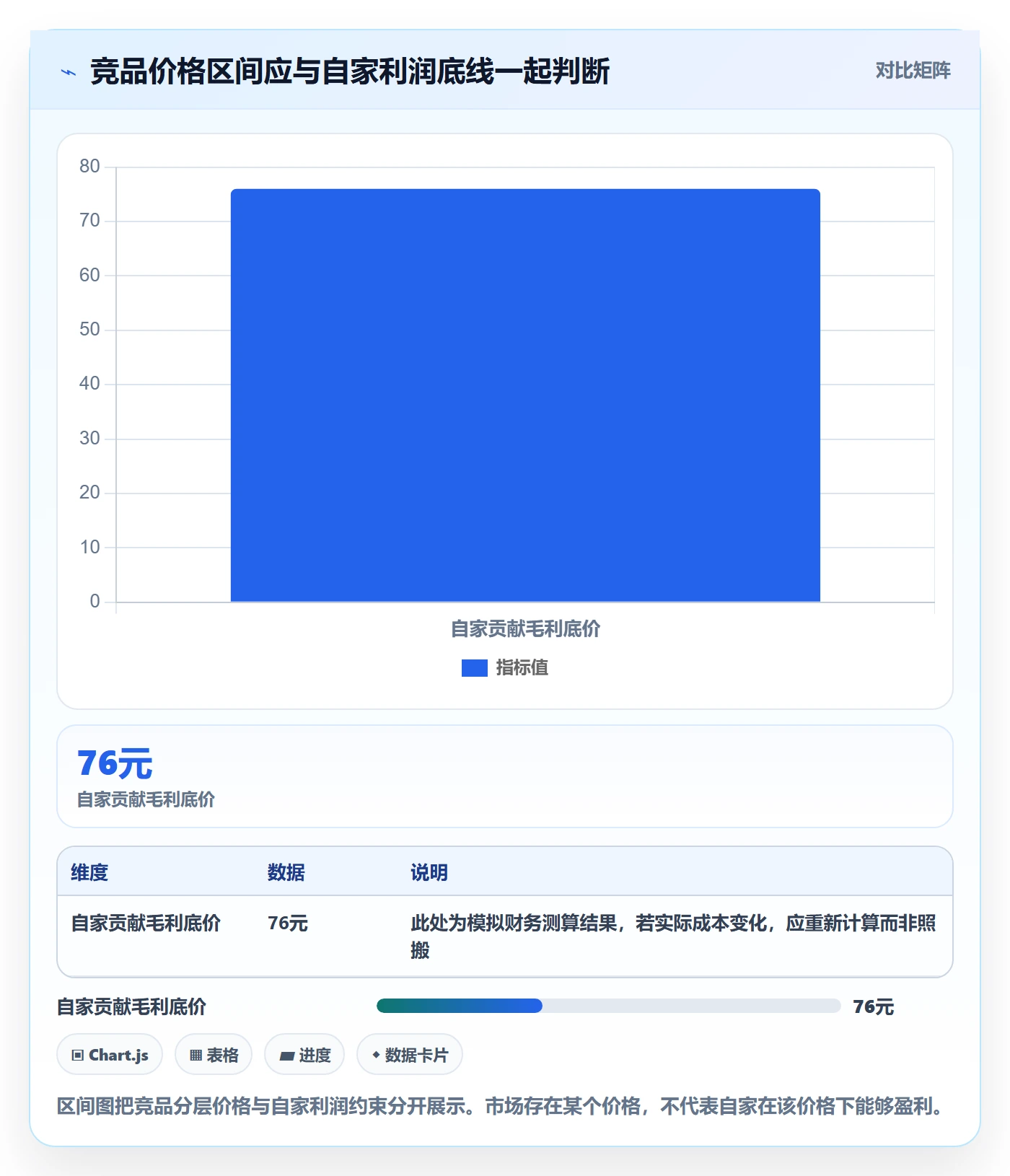This screenshot has height=1176, width=1010.
Task: Select the Chart.js chip
Action: pyautogui.click(x=110, y=1055)
